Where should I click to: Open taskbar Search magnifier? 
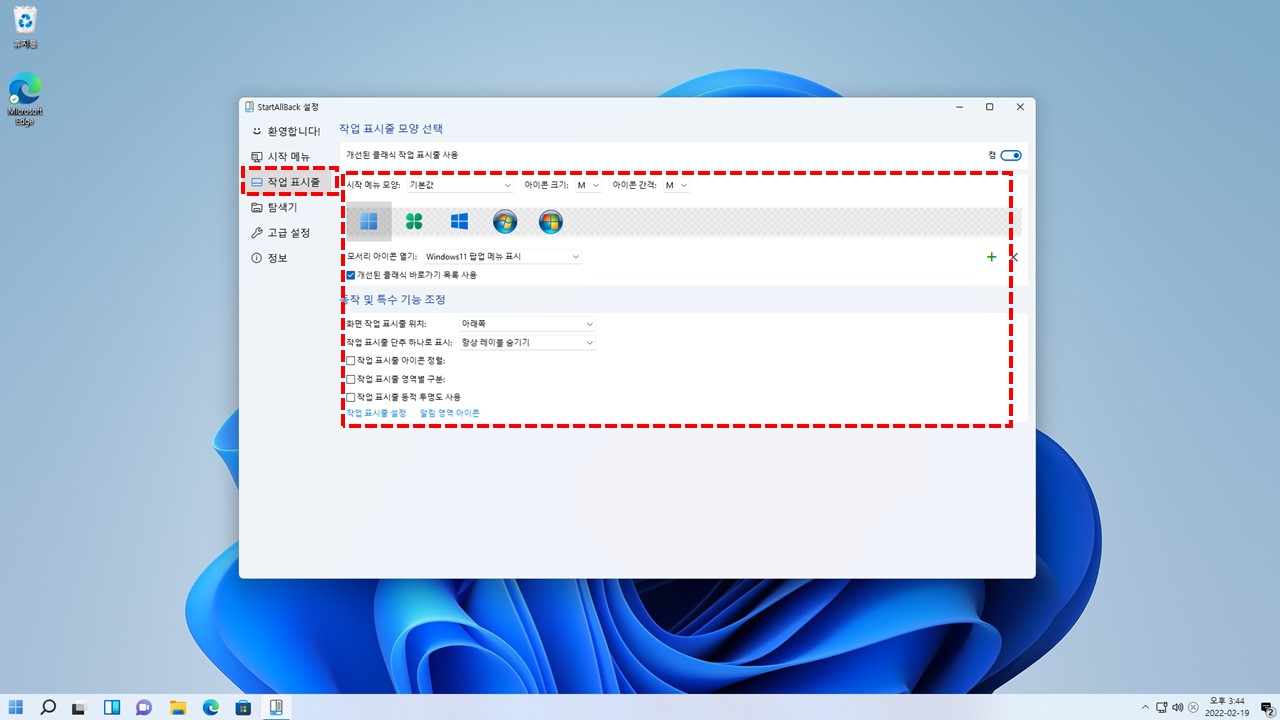tap(48, 707)
